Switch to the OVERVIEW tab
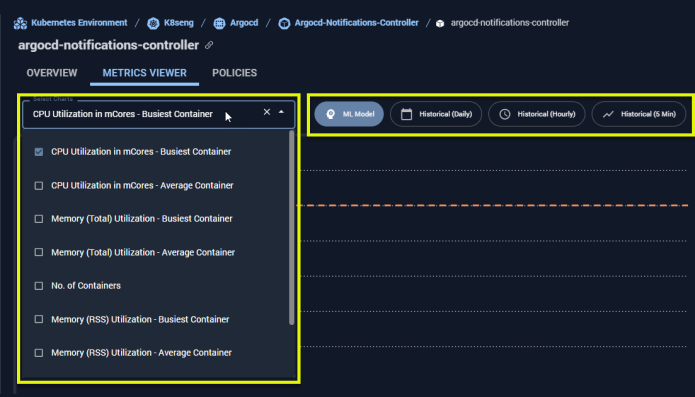This screenshot has height=397, width=695. [52, 73]
